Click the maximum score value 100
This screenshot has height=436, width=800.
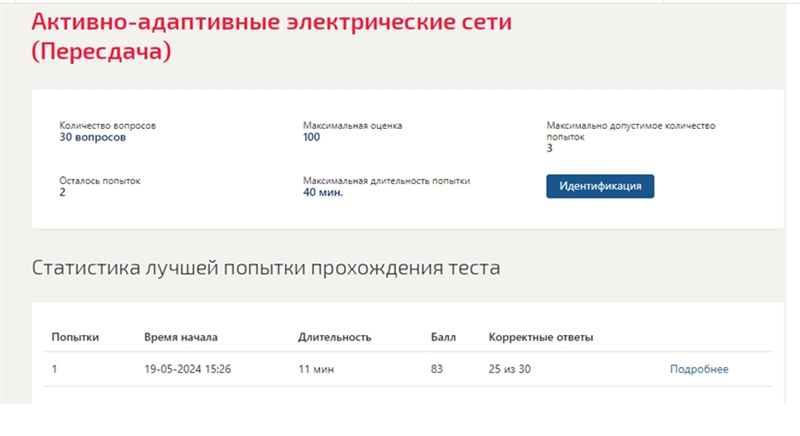click(312, 137)
